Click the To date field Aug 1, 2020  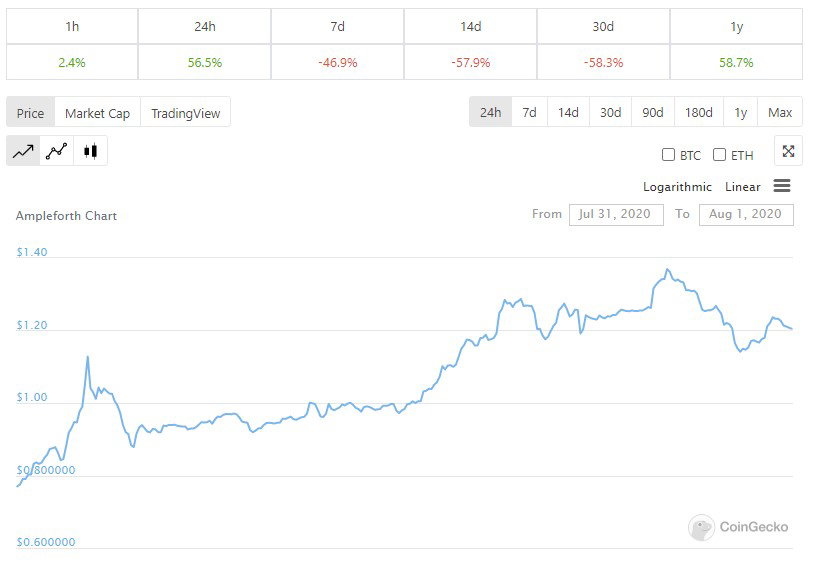(746, 215)
